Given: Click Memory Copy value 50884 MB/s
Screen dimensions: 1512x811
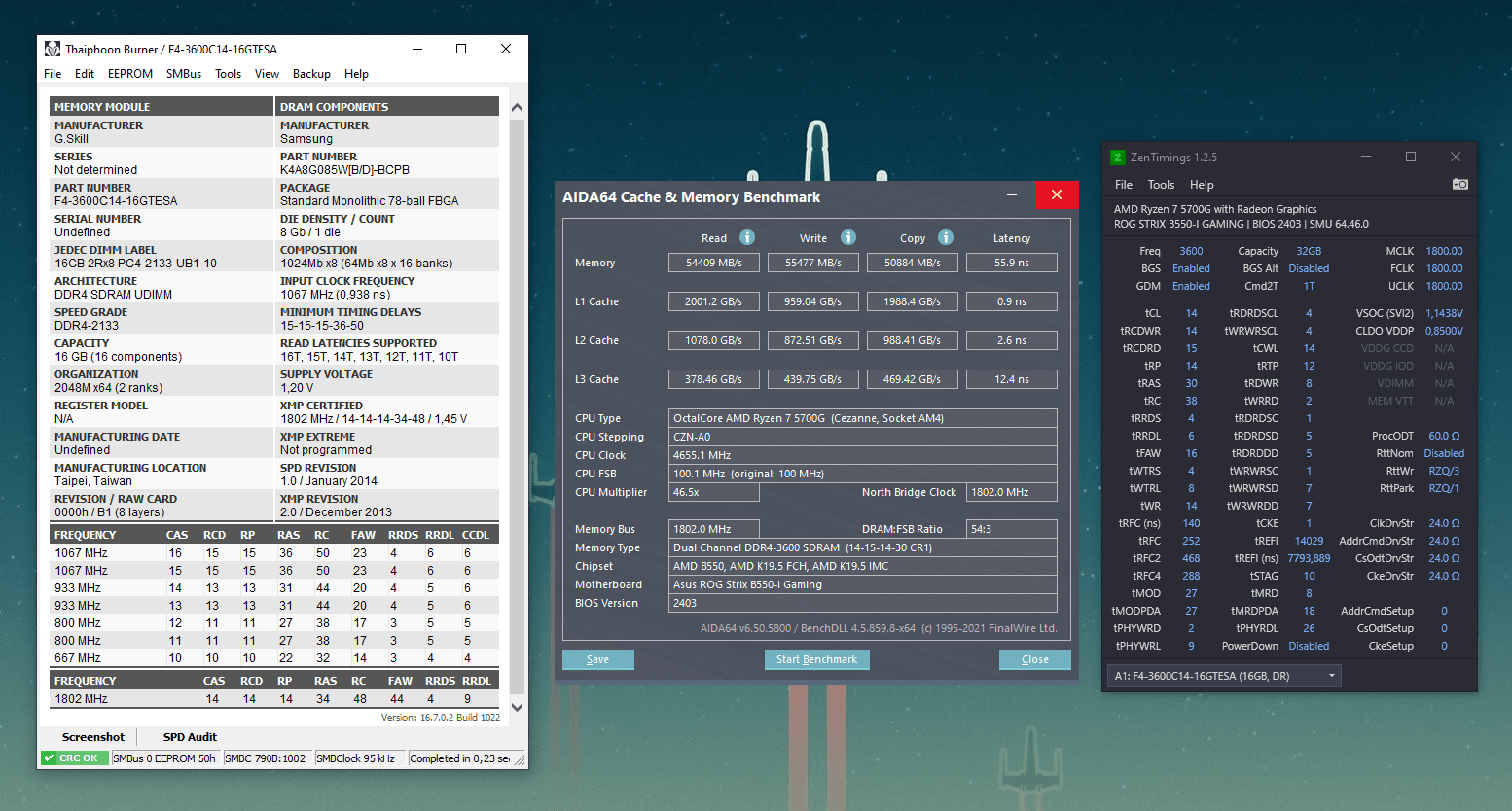Looking at the screenshot, I should pos(912,263).
